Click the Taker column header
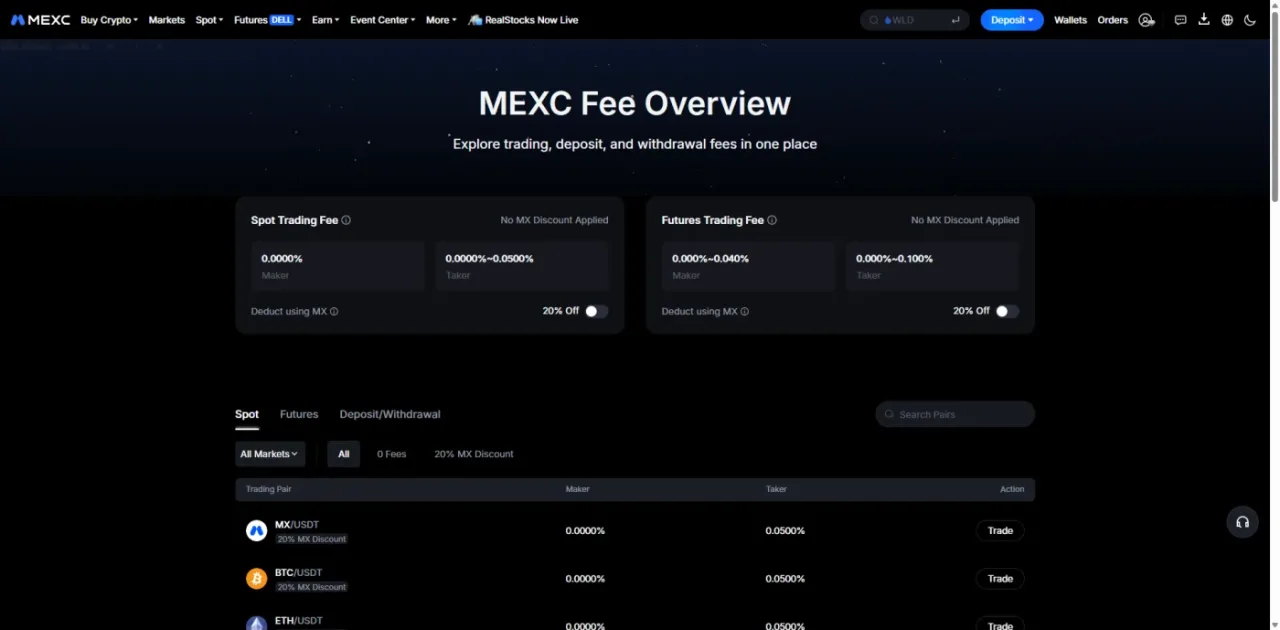Screen dimensions: 1280x630 click(776, 489)
